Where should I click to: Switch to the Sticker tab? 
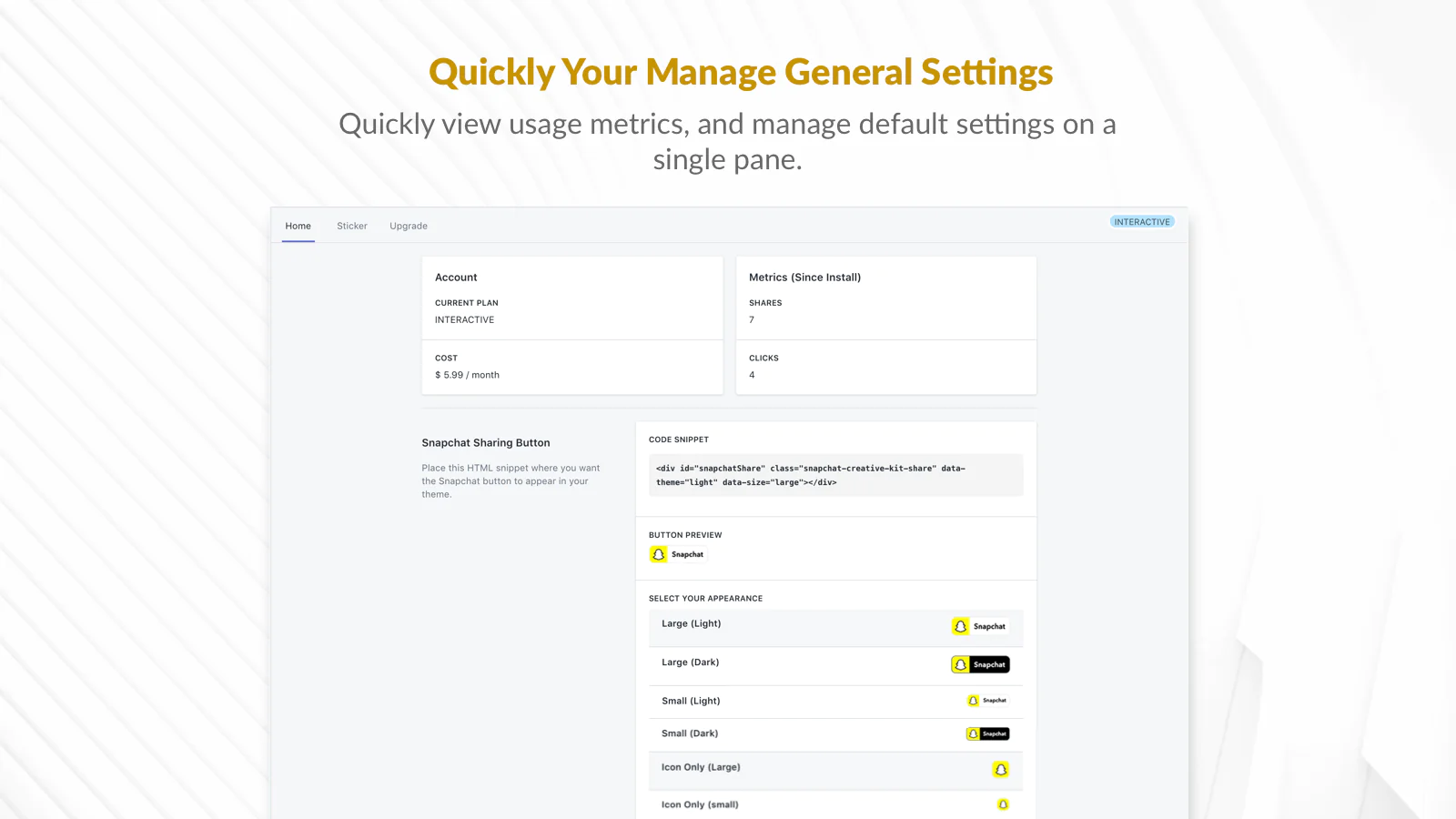click(x=352, y=226)
